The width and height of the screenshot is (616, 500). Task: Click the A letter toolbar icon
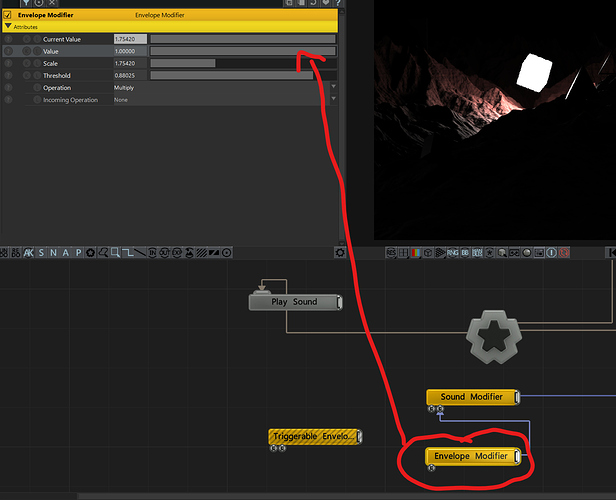coord(66,253)
